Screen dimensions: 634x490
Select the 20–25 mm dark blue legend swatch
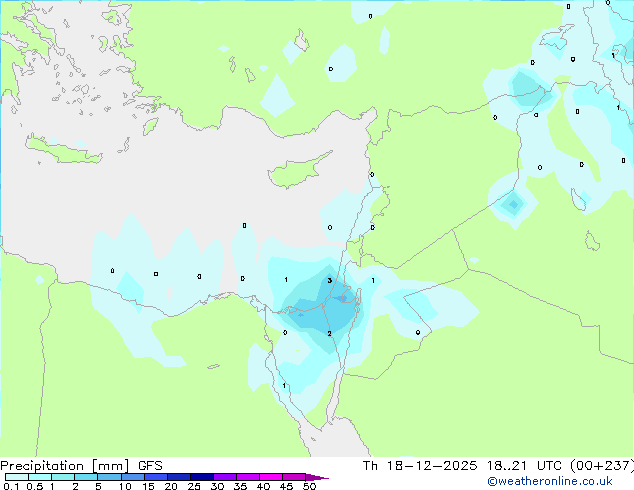[x=179, y=477]
